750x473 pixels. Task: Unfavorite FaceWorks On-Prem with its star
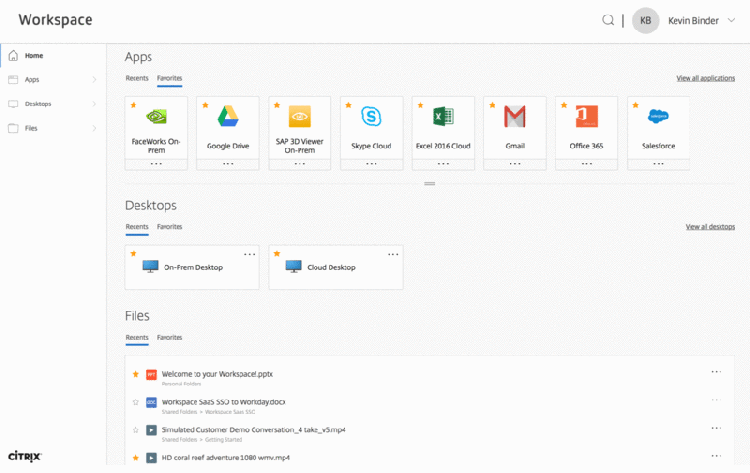coord(133,105)
